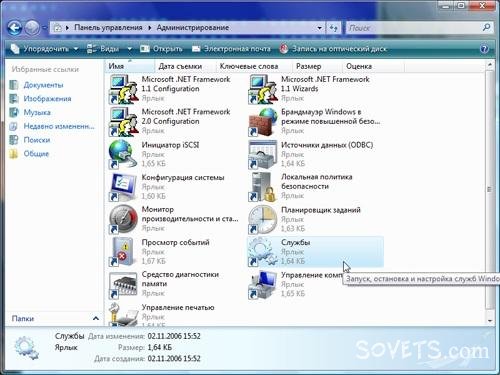Screen dimensions: 500x375
Task: Click the Упорядочить toolbar button
Action: point(44,49)
